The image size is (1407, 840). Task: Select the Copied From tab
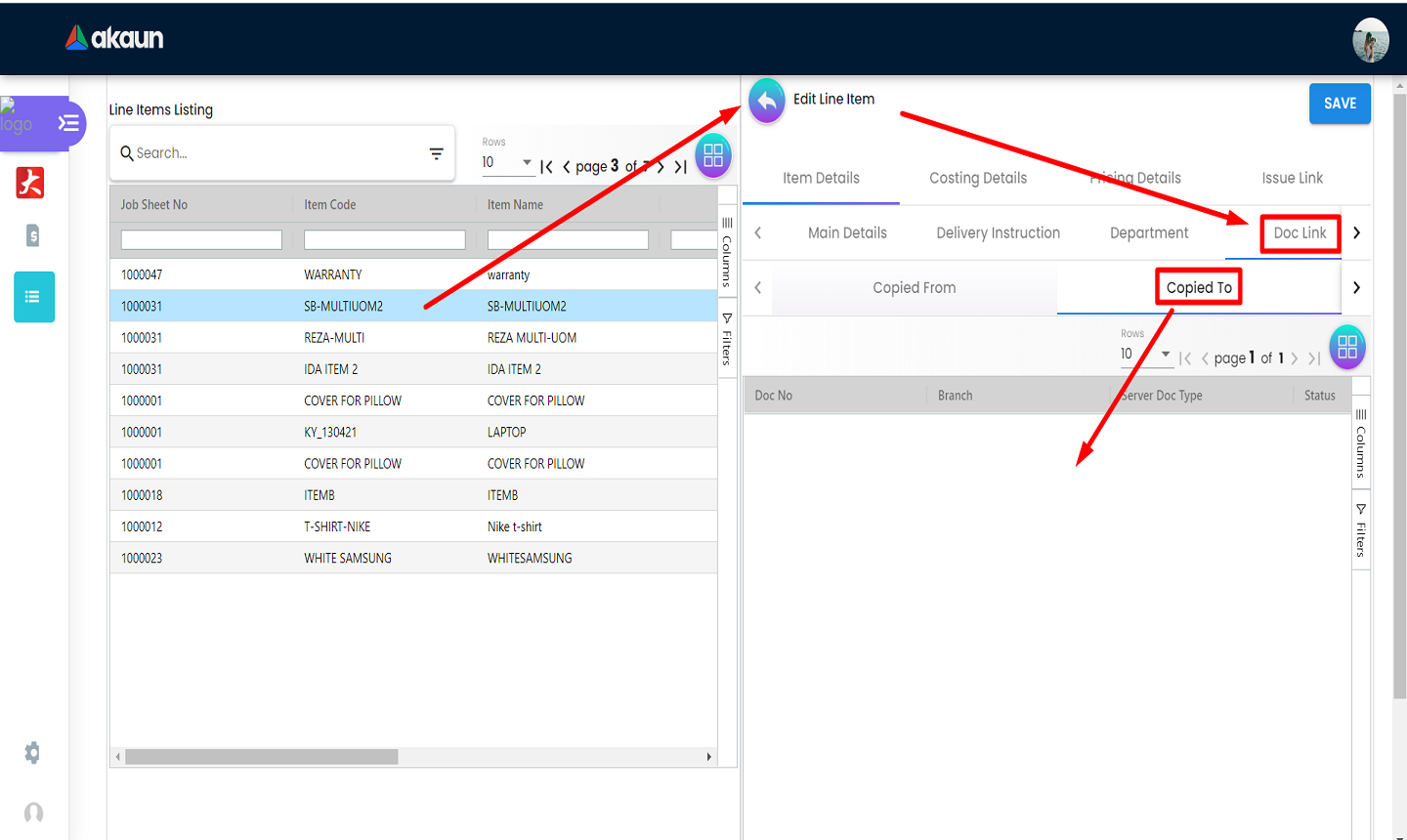(914, 287)
